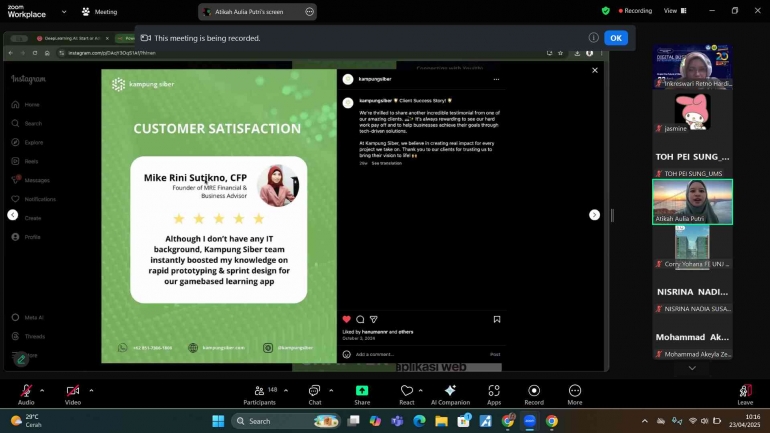The image size is (770, 433).
Task: Close the Instagram post overlay
Action: 595,70
